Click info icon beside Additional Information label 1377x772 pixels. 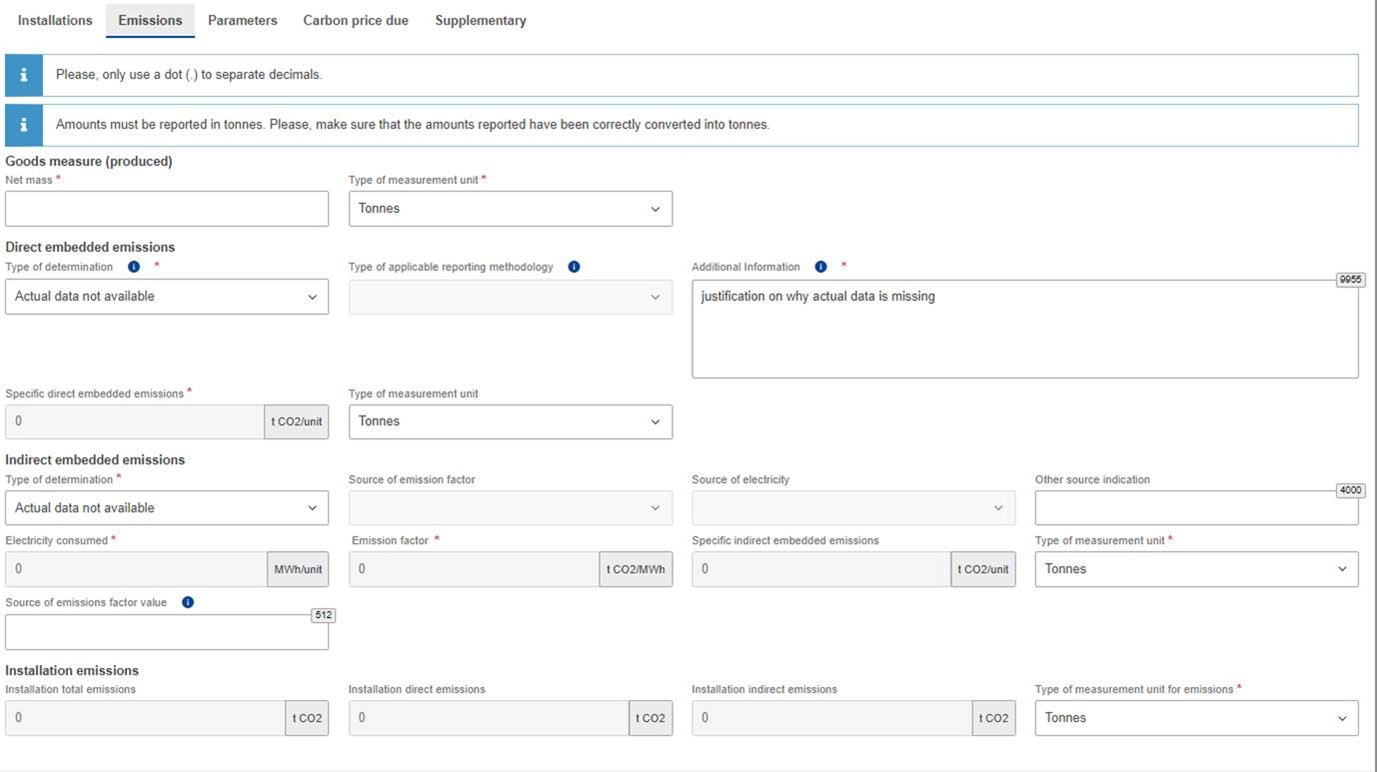coord(821,267)
